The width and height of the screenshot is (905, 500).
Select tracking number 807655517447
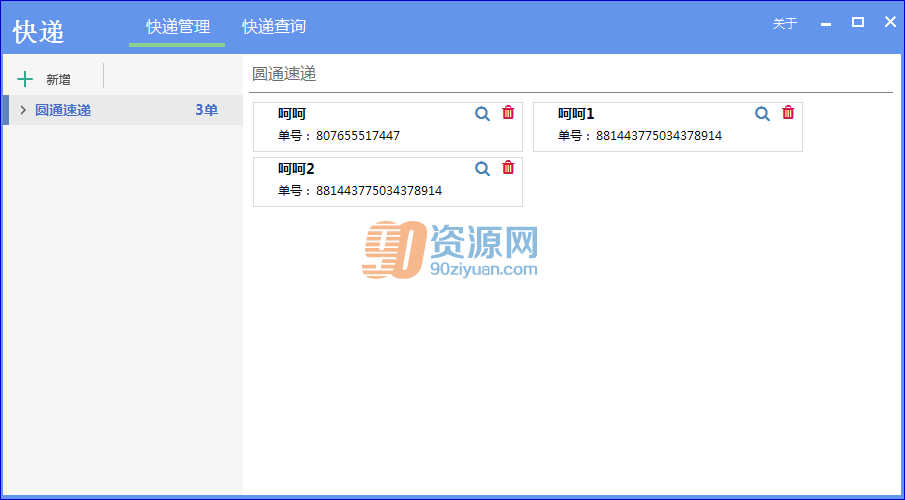click(x=358, y=136)
